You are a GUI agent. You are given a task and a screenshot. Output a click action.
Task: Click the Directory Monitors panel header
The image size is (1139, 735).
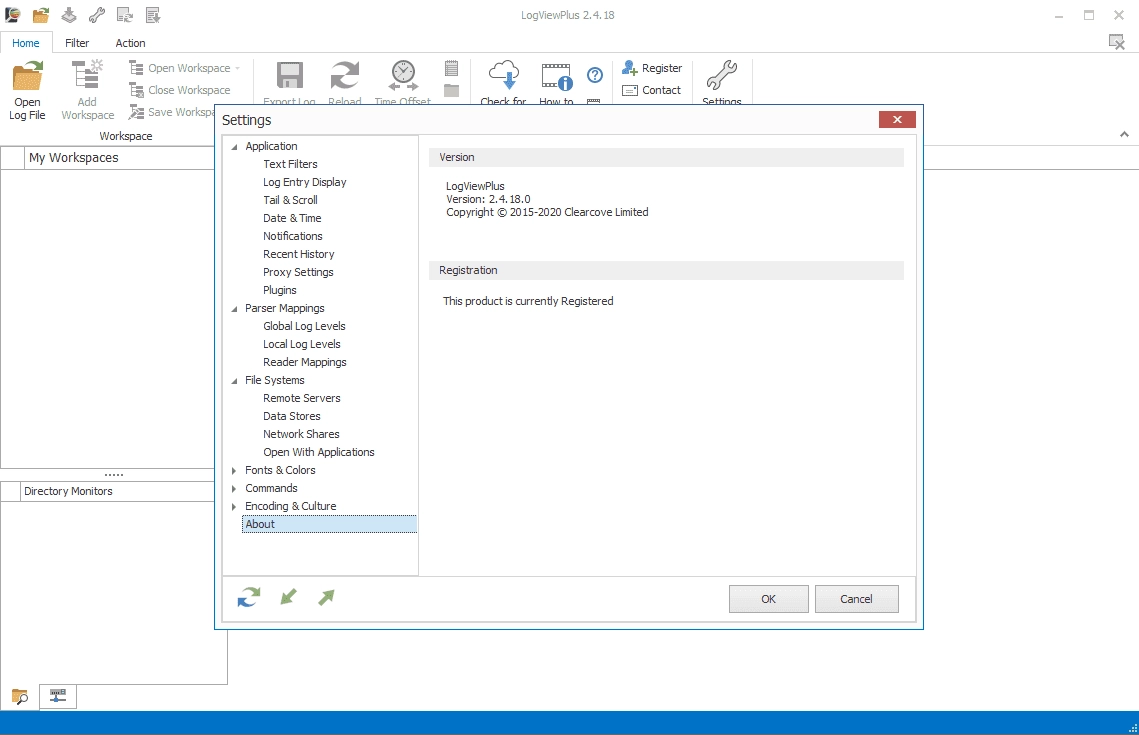coord(118,492)
